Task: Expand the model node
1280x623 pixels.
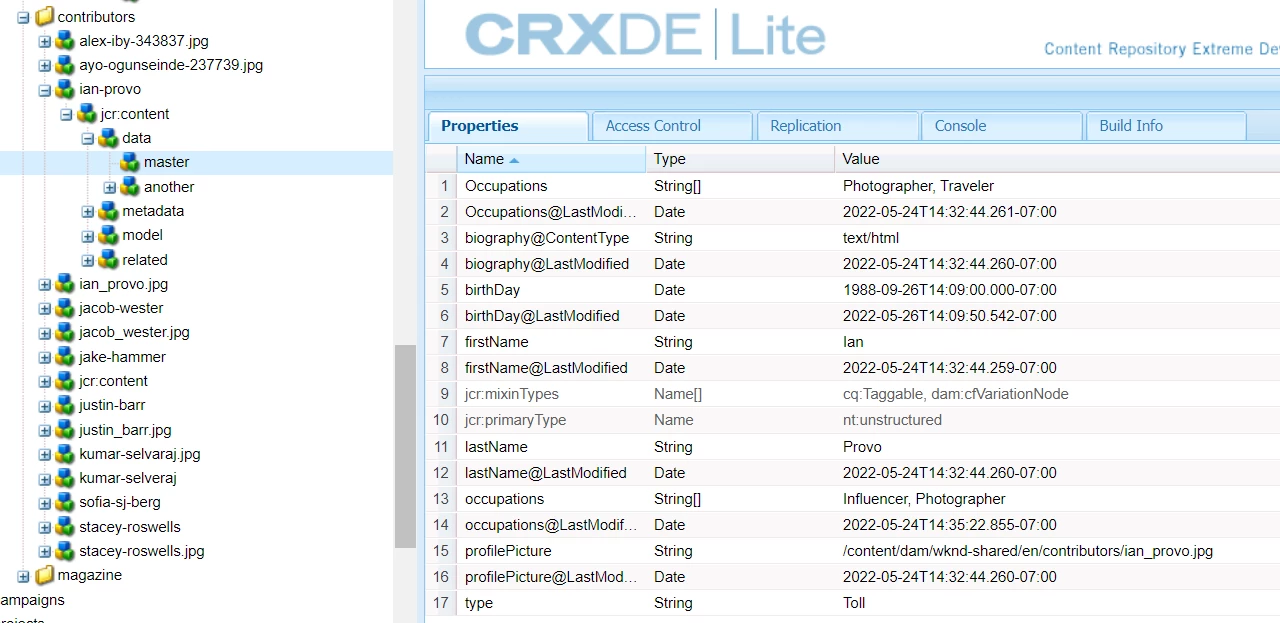Action: (87, 236)
